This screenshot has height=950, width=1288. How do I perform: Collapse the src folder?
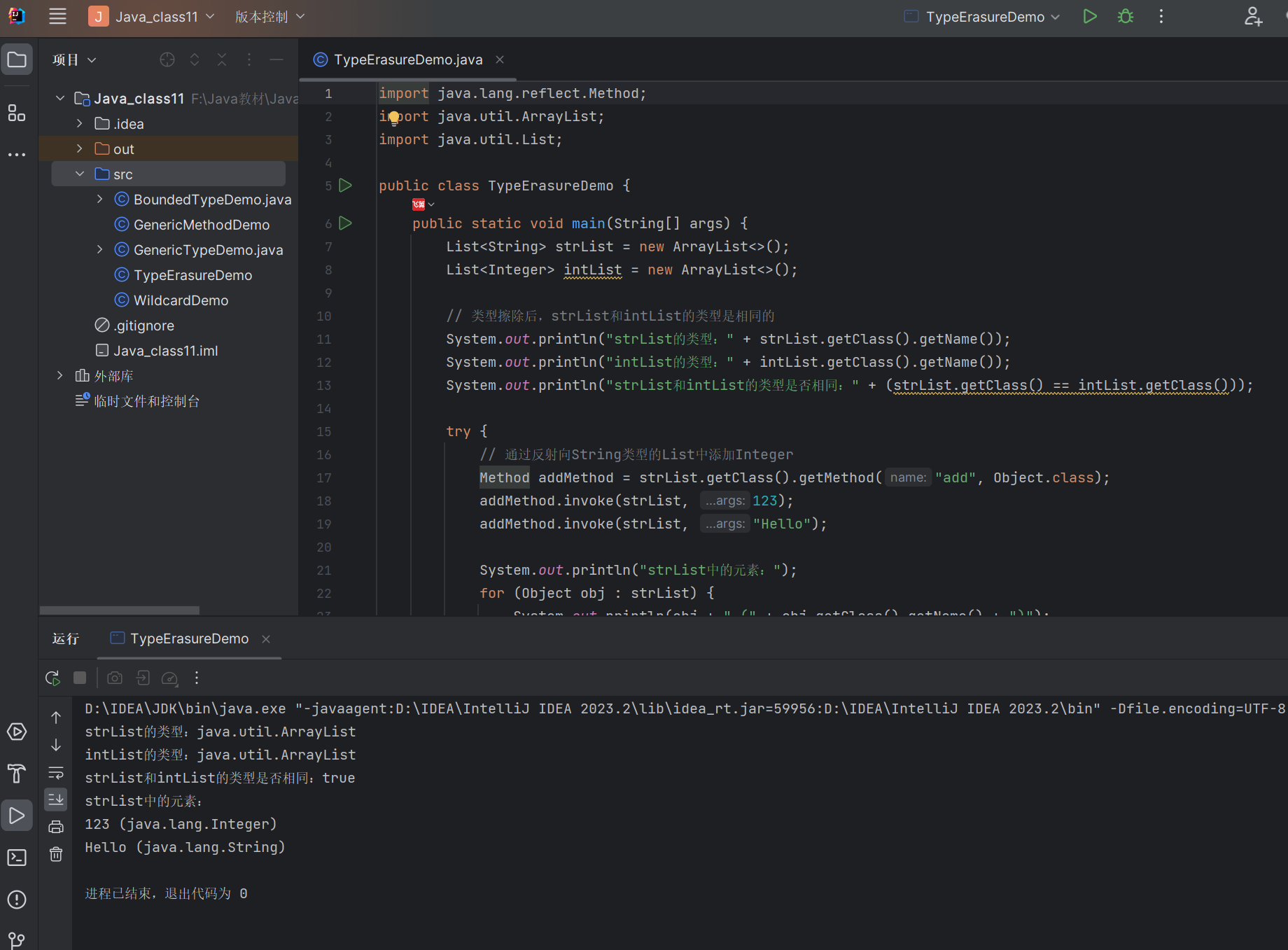80,174
